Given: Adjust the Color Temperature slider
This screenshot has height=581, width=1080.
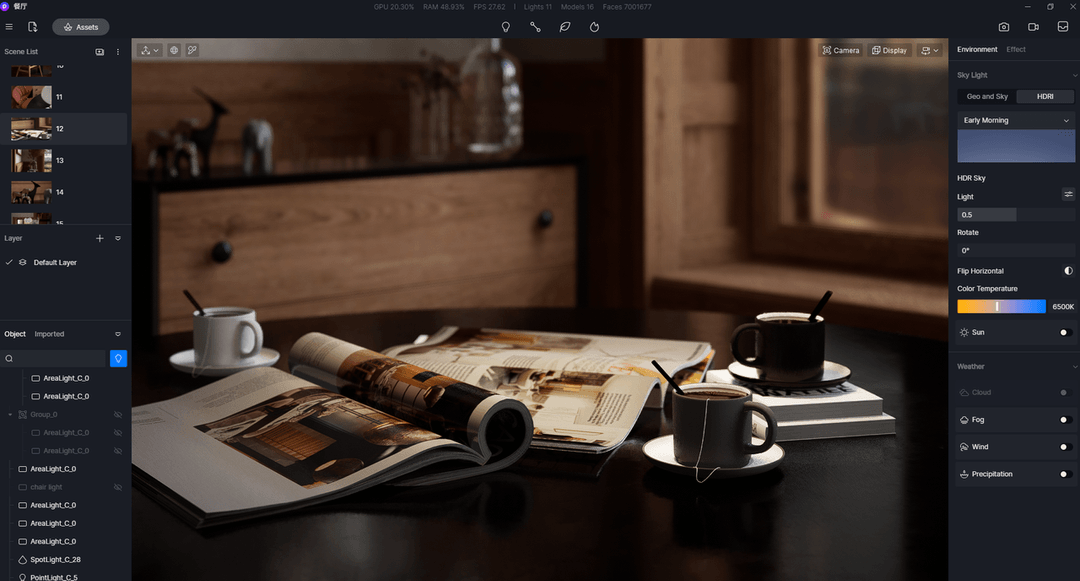Looking at the screenshot, I should (1001, 306).
